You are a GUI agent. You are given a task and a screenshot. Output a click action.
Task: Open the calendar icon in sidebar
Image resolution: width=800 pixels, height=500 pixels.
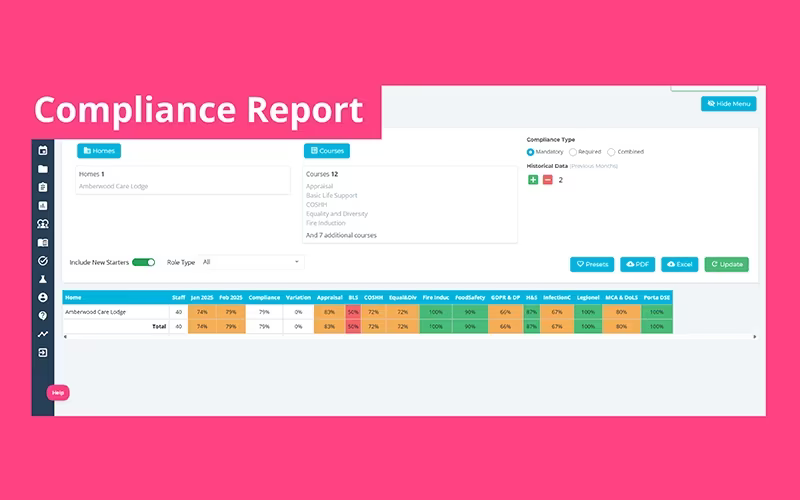tap(43, 151)
